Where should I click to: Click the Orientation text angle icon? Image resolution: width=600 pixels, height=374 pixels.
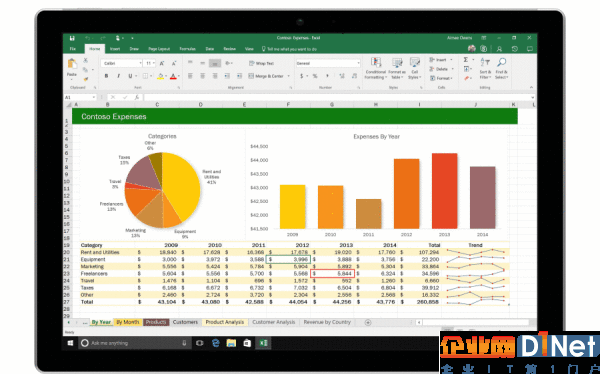tap(228, 63)
